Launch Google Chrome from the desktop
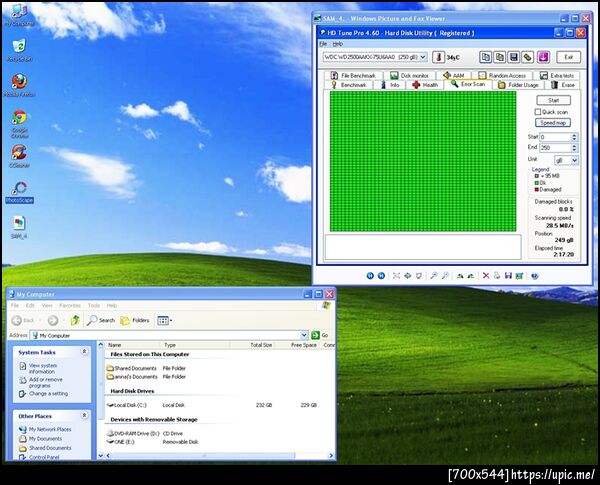Screen dimensions: 600x485 coord(20,123)
